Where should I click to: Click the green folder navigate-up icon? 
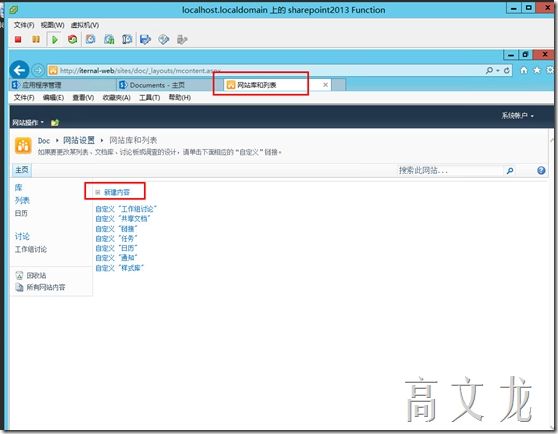pos(55,123)
